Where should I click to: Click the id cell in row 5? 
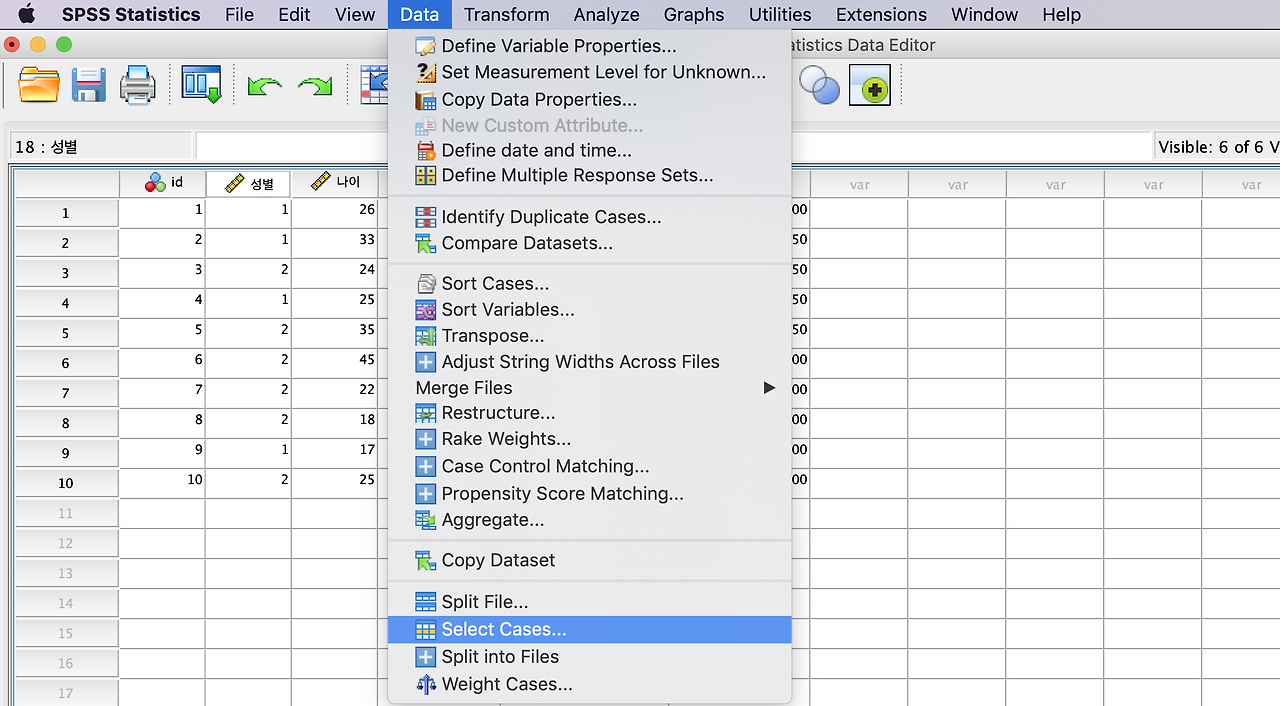(162, 333)
